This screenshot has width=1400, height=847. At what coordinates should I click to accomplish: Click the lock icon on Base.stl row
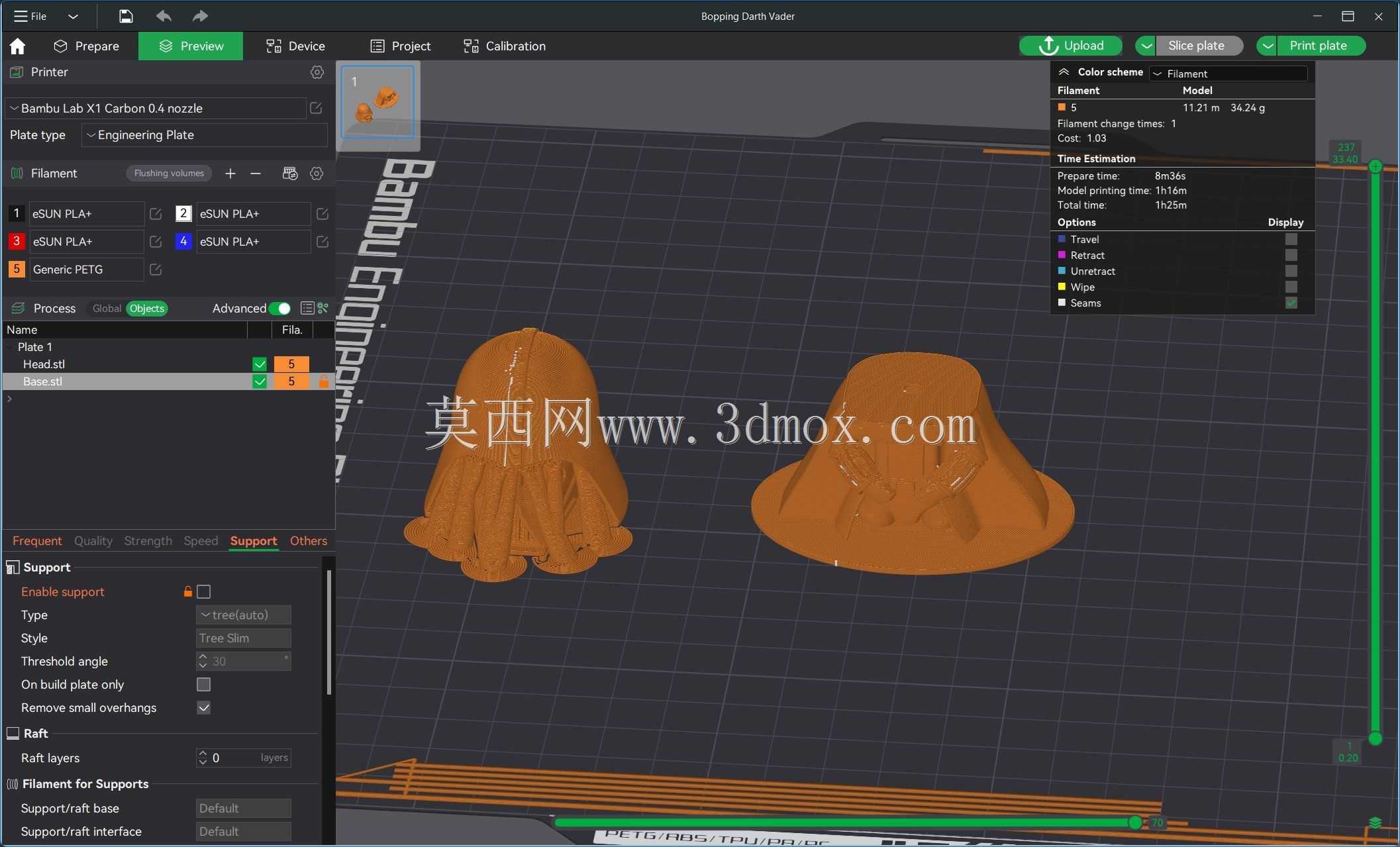324,381
